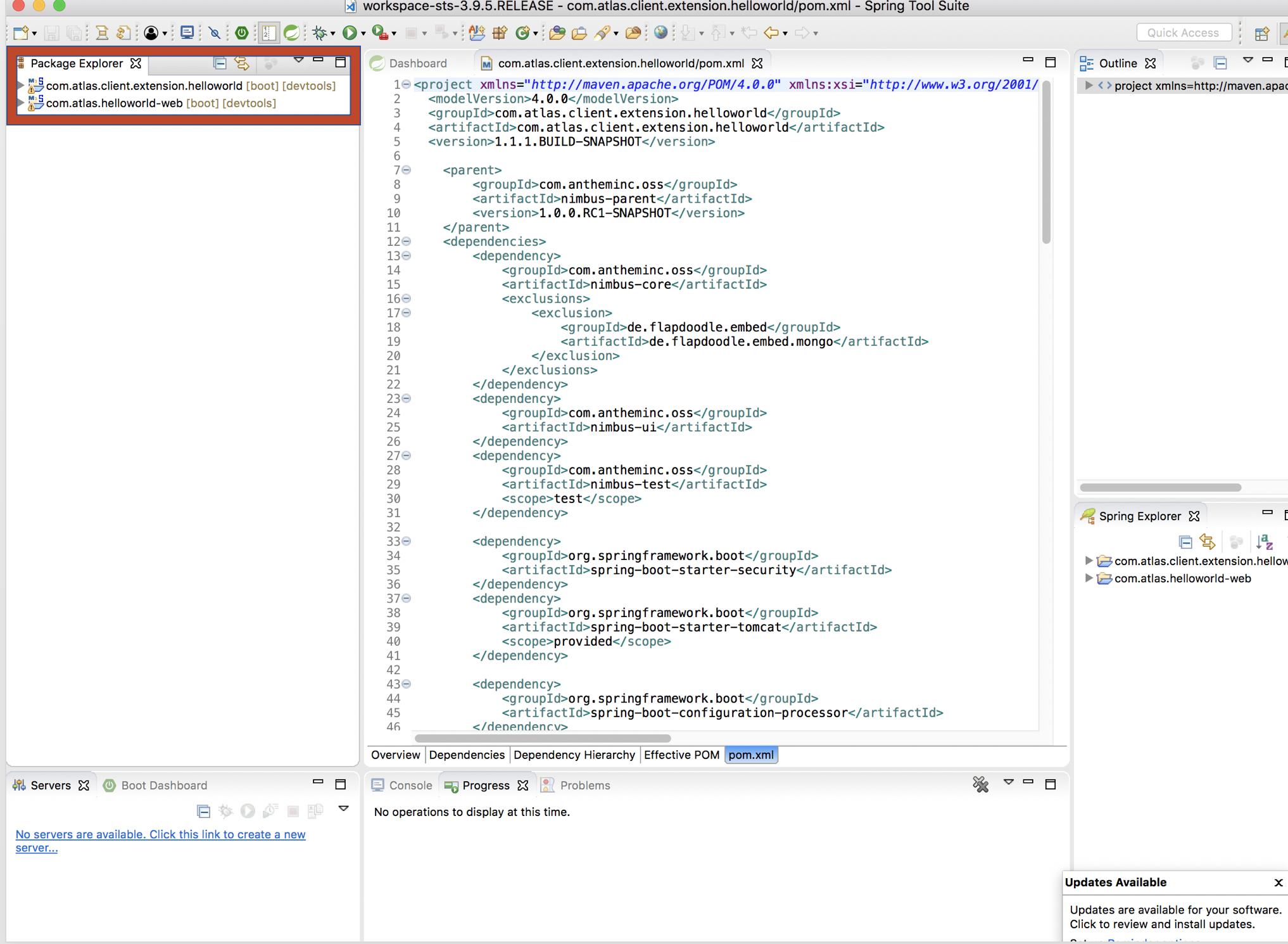1288x944 pixels.
Task: Toggle the show line numbers toolbar button
Action: click(268, 33)
